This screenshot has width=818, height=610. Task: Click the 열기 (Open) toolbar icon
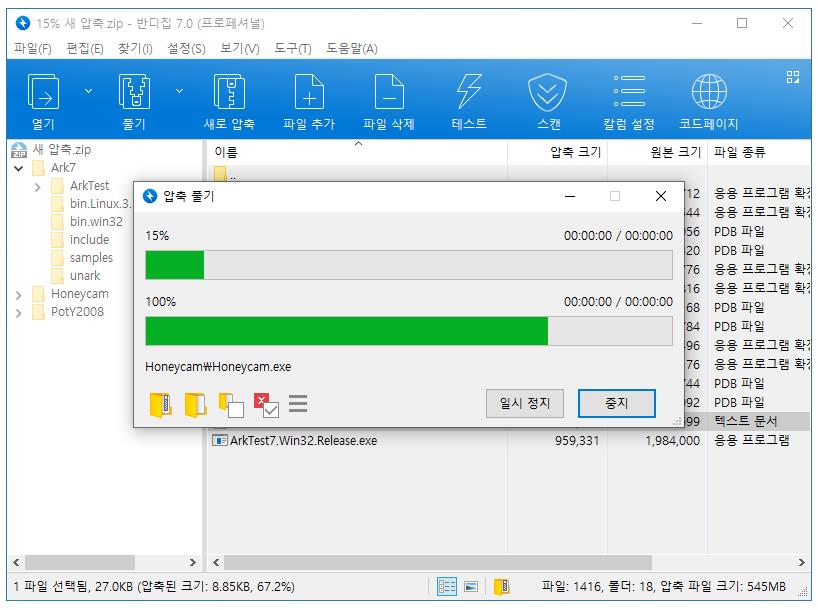click(x=43, y=92)
